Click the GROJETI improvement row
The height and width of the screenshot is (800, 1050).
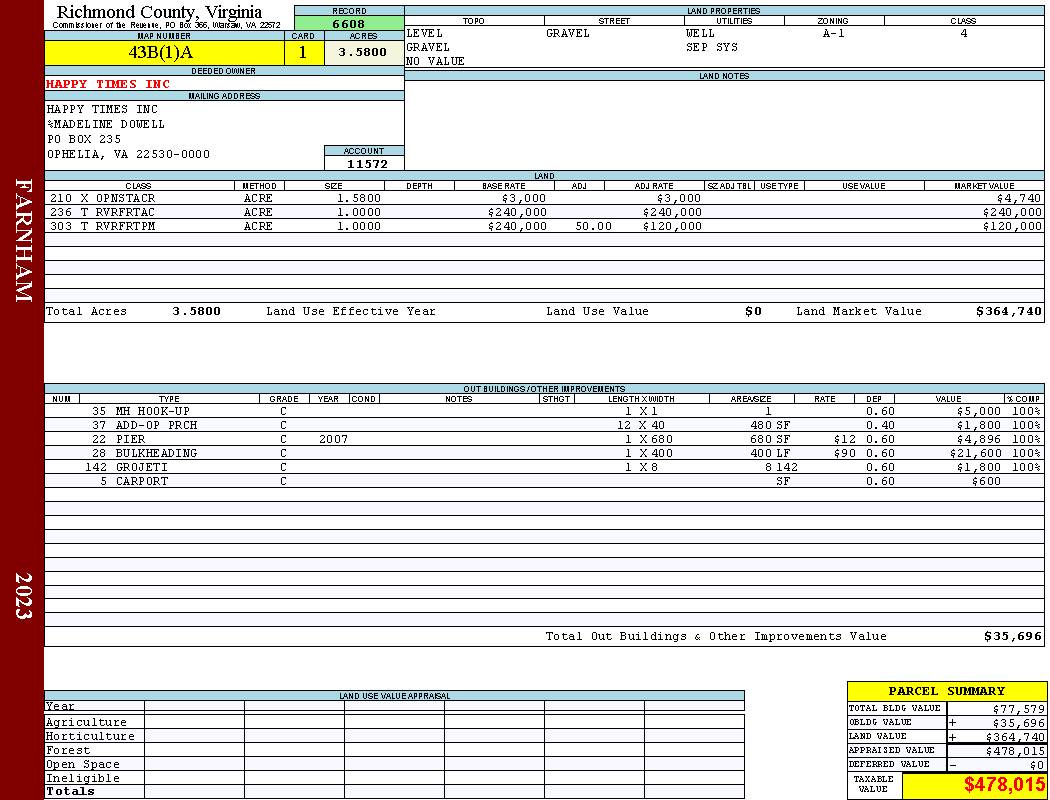click(544, 467)
